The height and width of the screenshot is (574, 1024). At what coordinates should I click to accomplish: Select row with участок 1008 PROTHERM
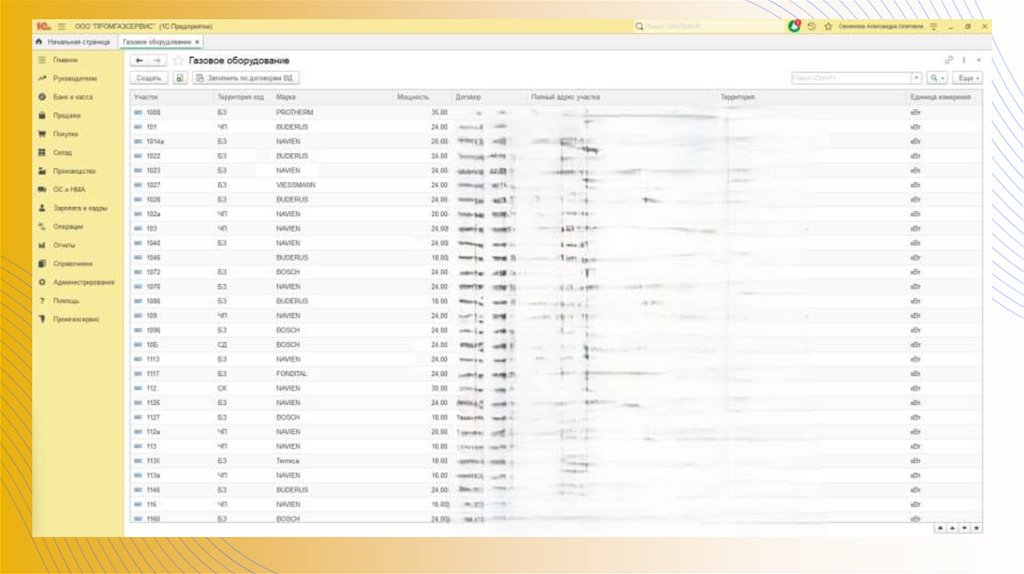[556, 112]
